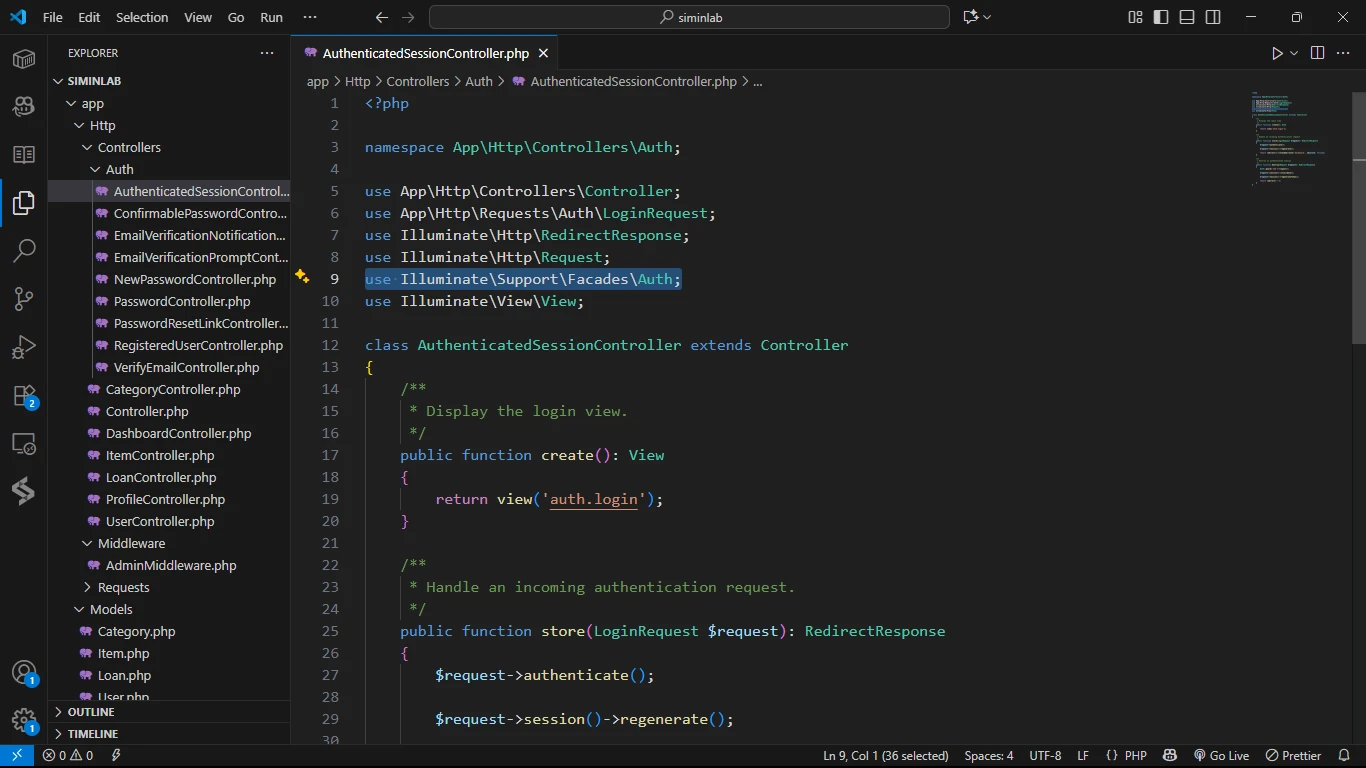Select the AuthenticatedSessionController.php editor tab
The image size is (1366, 768).
pos(425,53)
